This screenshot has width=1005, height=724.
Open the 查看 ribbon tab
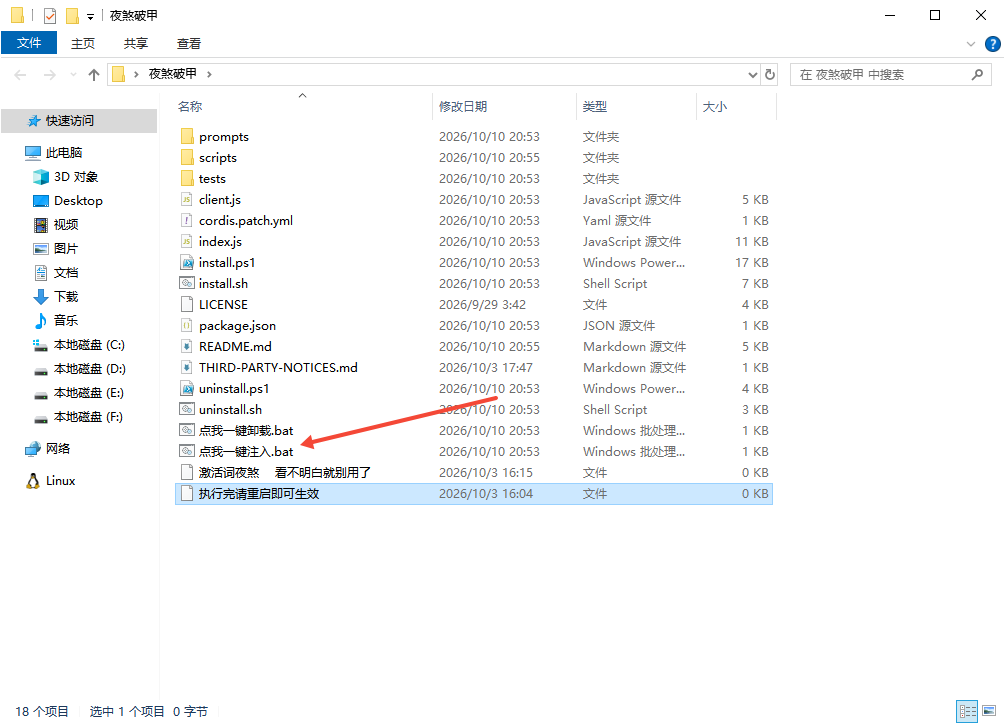coord(188,43)
